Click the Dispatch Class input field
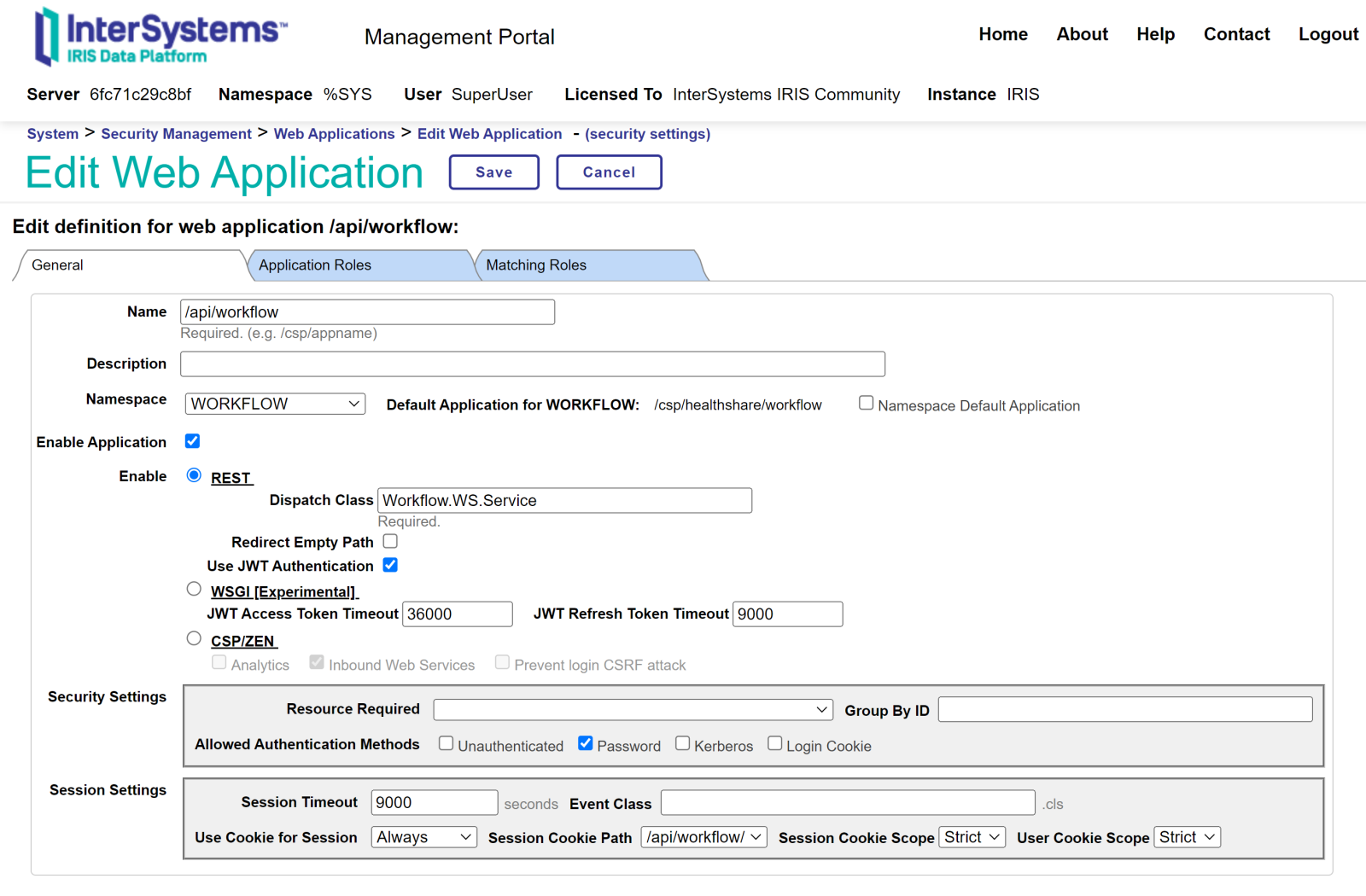The image size is (1366, 896). [x=564, y=500]
